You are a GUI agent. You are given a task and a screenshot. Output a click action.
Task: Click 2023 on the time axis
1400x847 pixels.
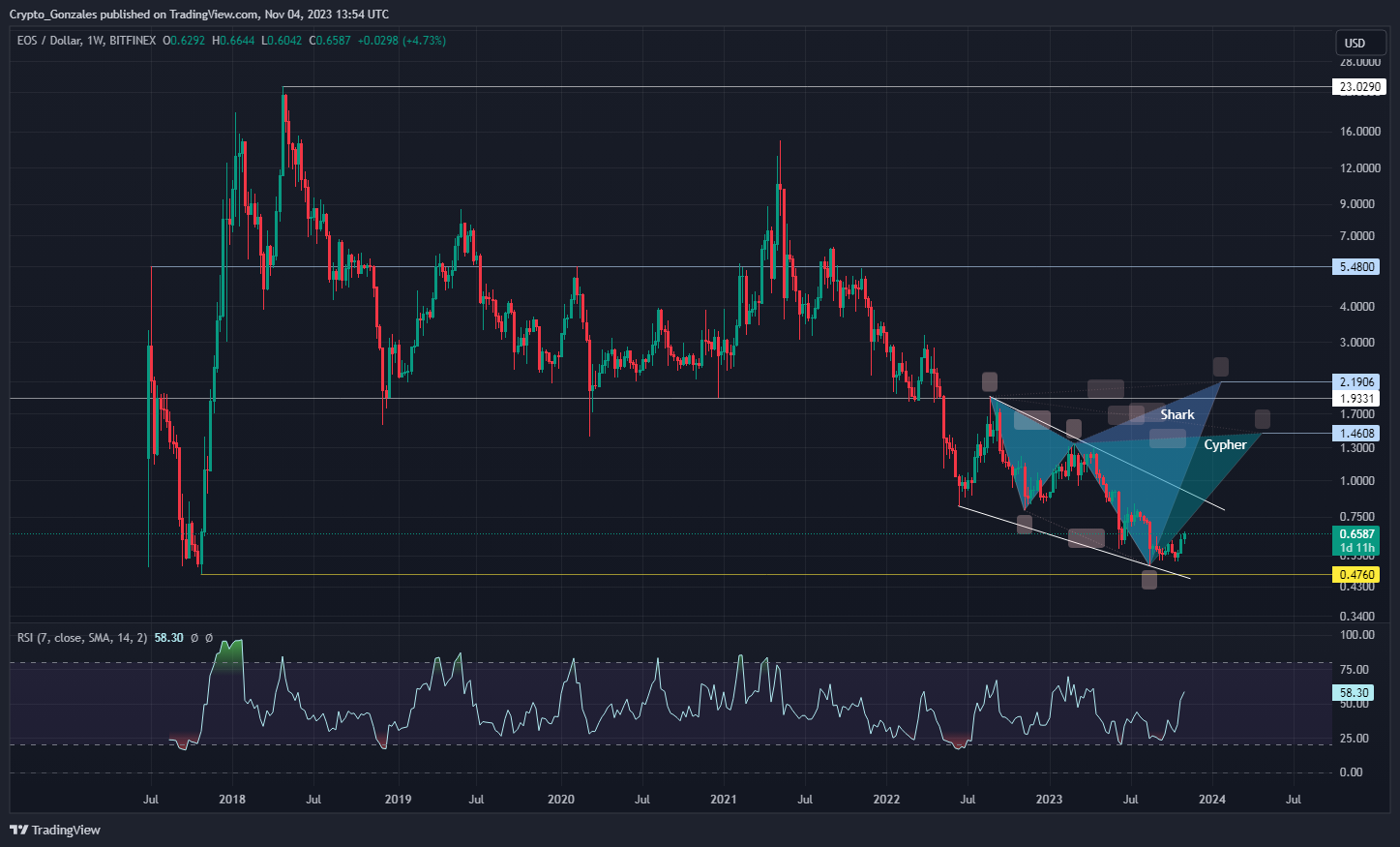pos(1049,800)
